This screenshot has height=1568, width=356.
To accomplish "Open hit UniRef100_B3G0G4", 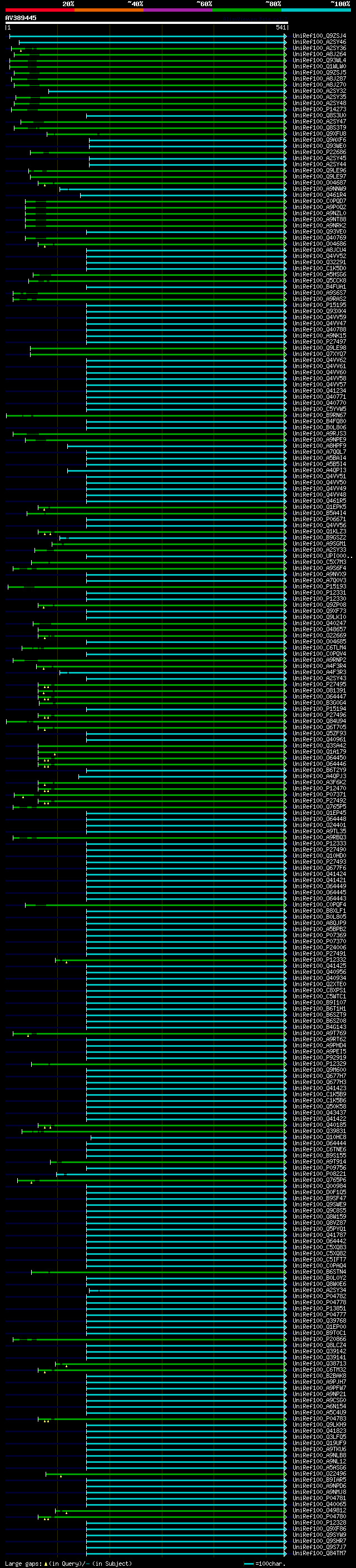I will (x=319, y=703).
